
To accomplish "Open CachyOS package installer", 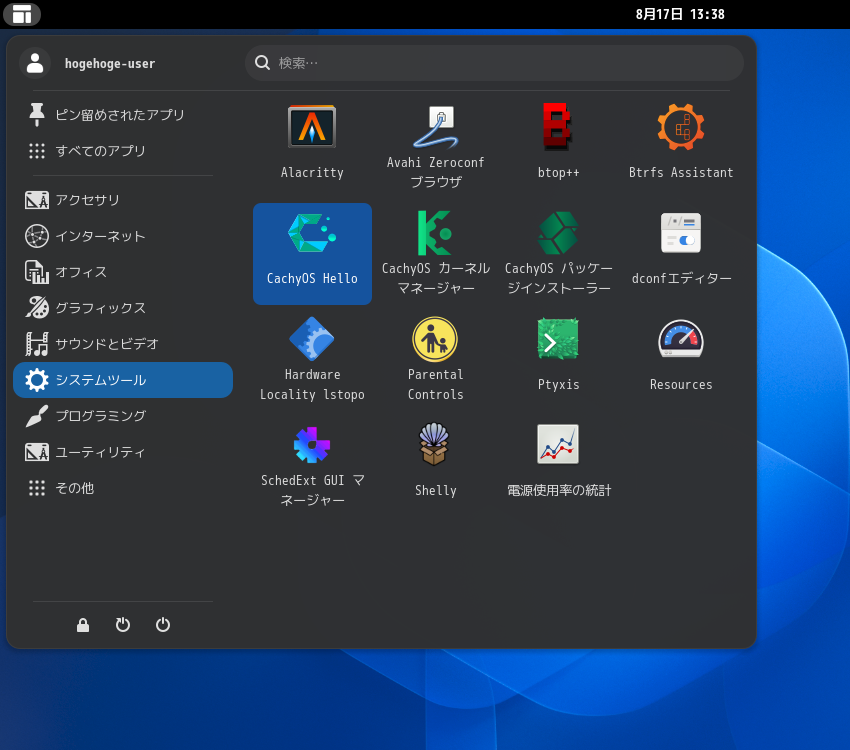I will click(x=558, y=254).
